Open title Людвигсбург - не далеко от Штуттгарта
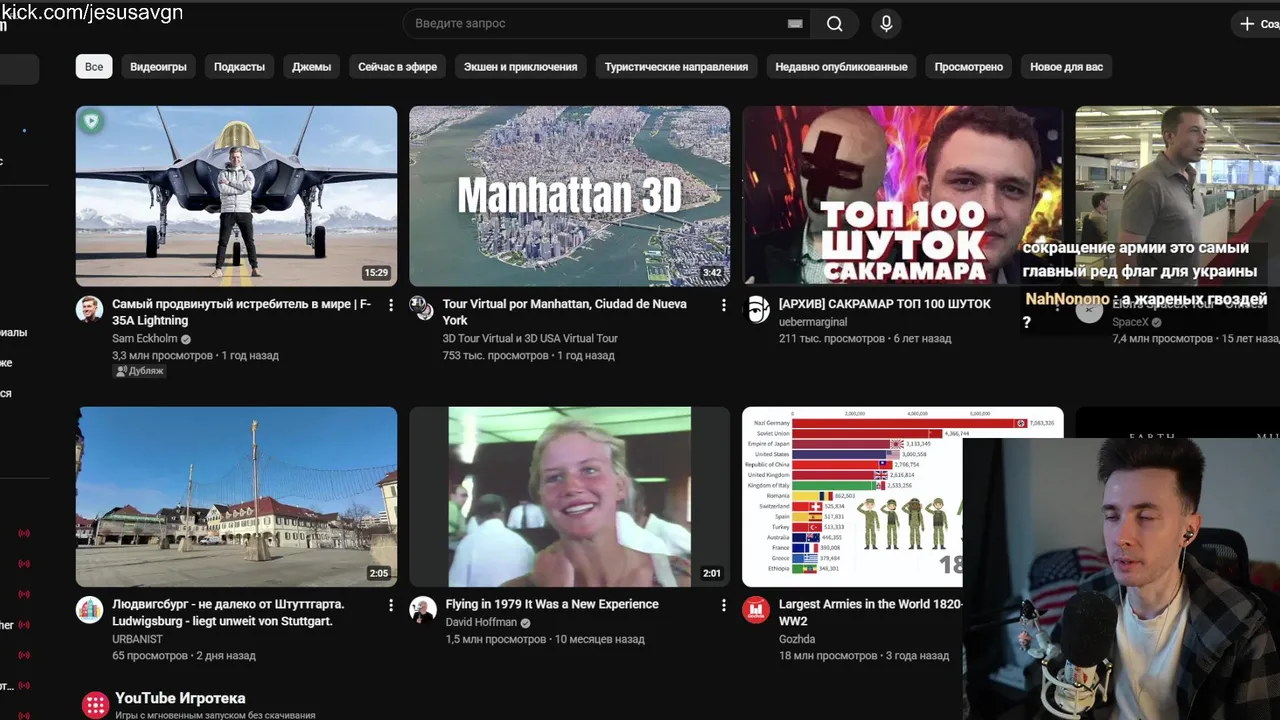Image resolution: width=1280 pixels, height=720 pixels. click(228, 613)
